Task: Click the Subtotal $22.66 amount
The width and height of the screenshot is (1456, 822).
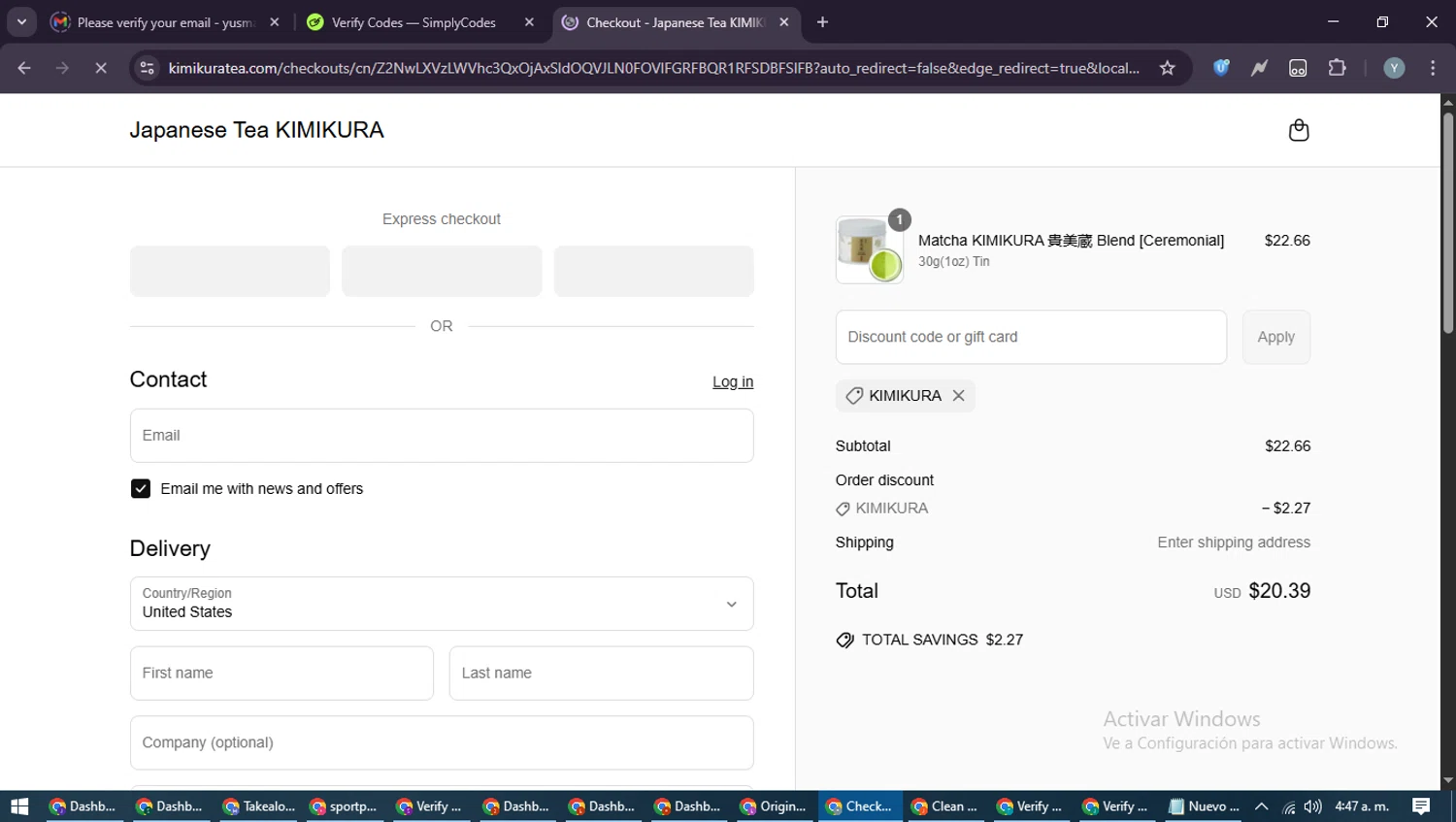Action: tap(1287, 446)
